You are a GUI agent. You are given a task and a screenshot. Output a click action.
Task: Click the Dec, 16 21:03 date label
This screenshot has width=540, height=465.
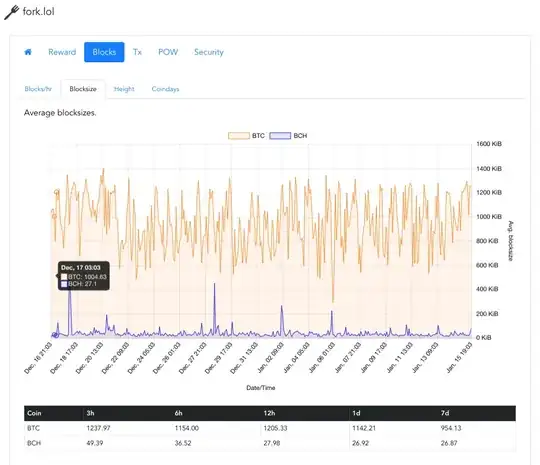click(x=38, y=358)
